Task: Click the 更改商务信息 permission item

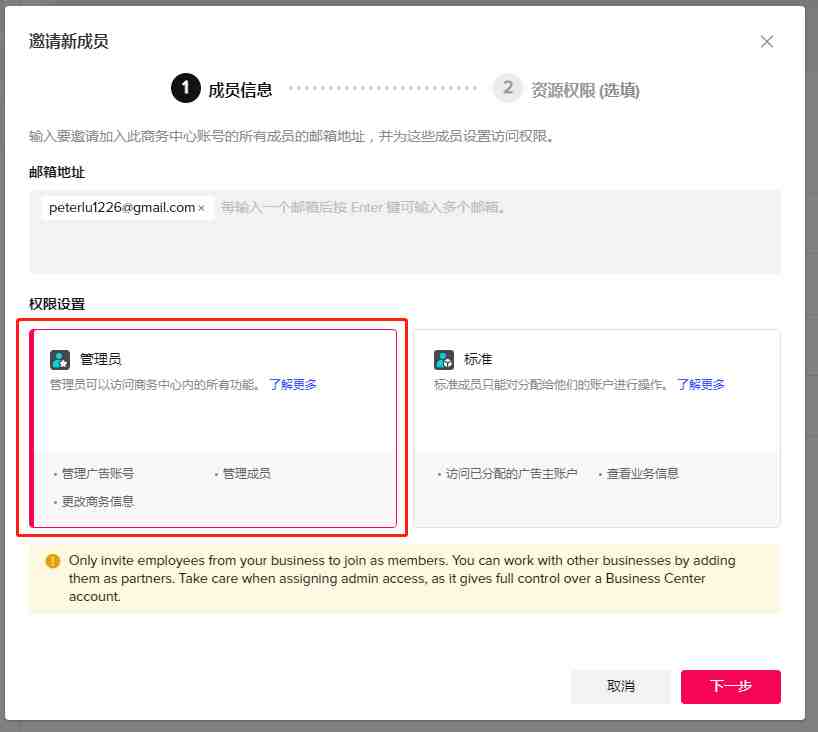Action: point(98,502)
